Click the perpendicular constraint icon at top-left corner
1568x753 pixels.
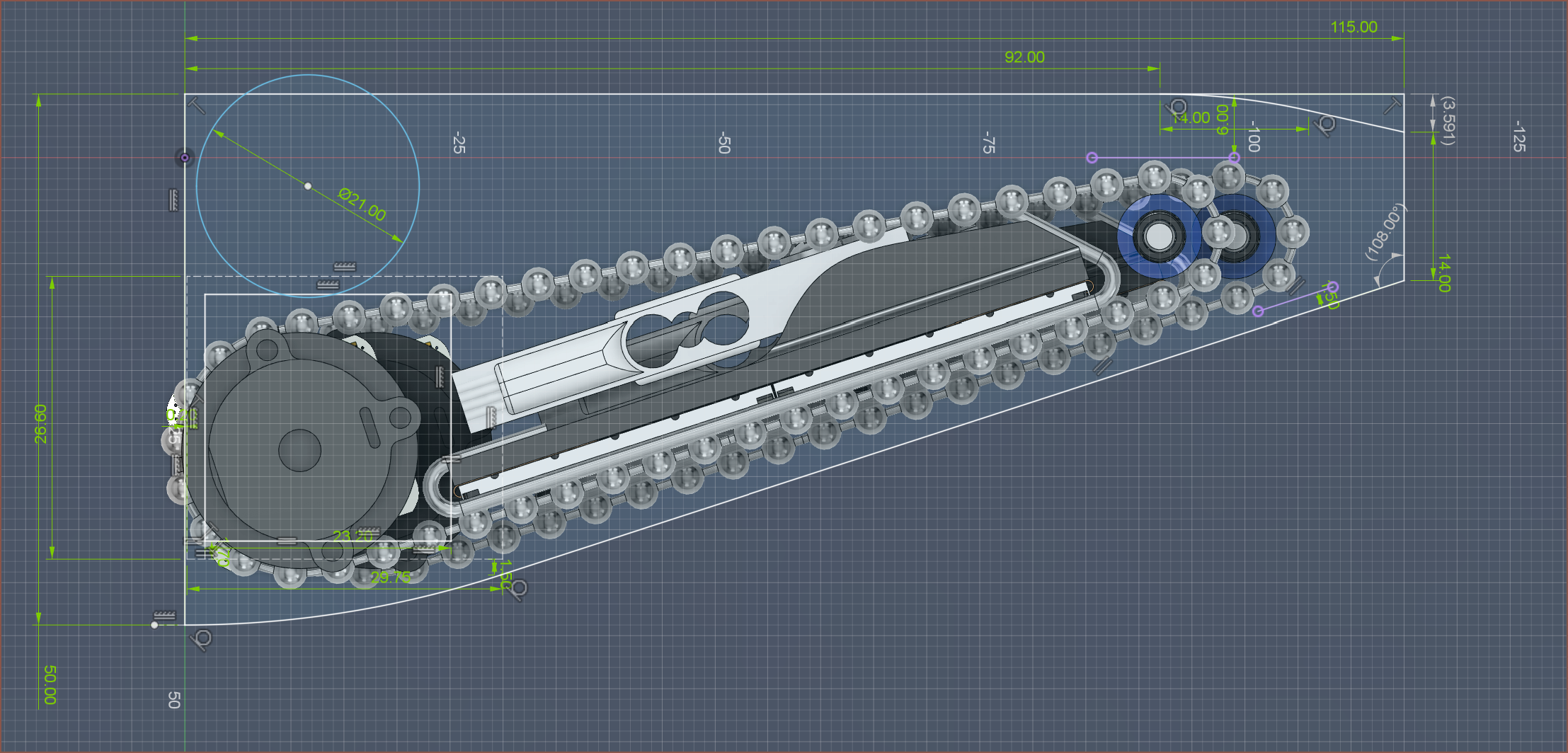point(197,106)
